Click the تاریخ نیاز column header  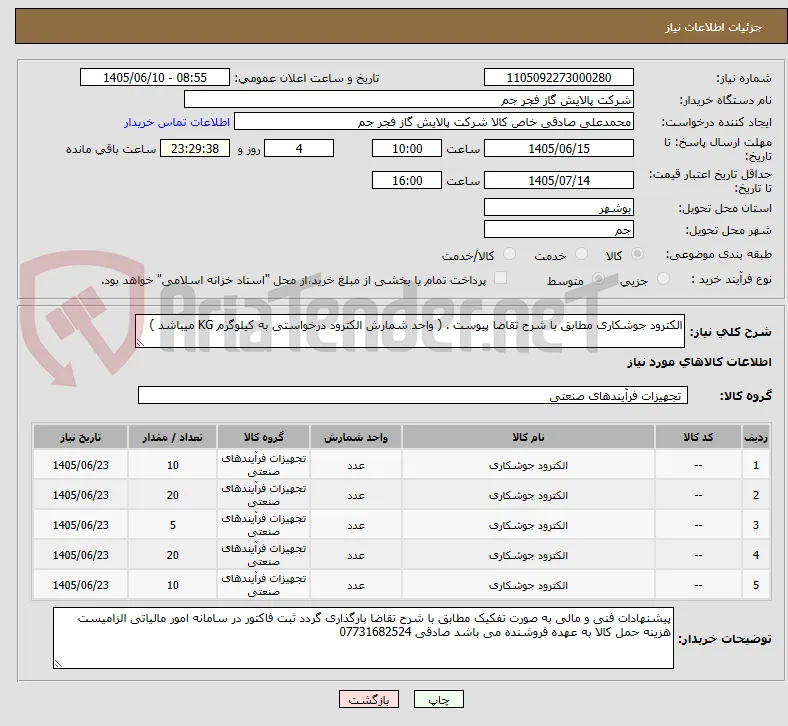click(80, 437)
